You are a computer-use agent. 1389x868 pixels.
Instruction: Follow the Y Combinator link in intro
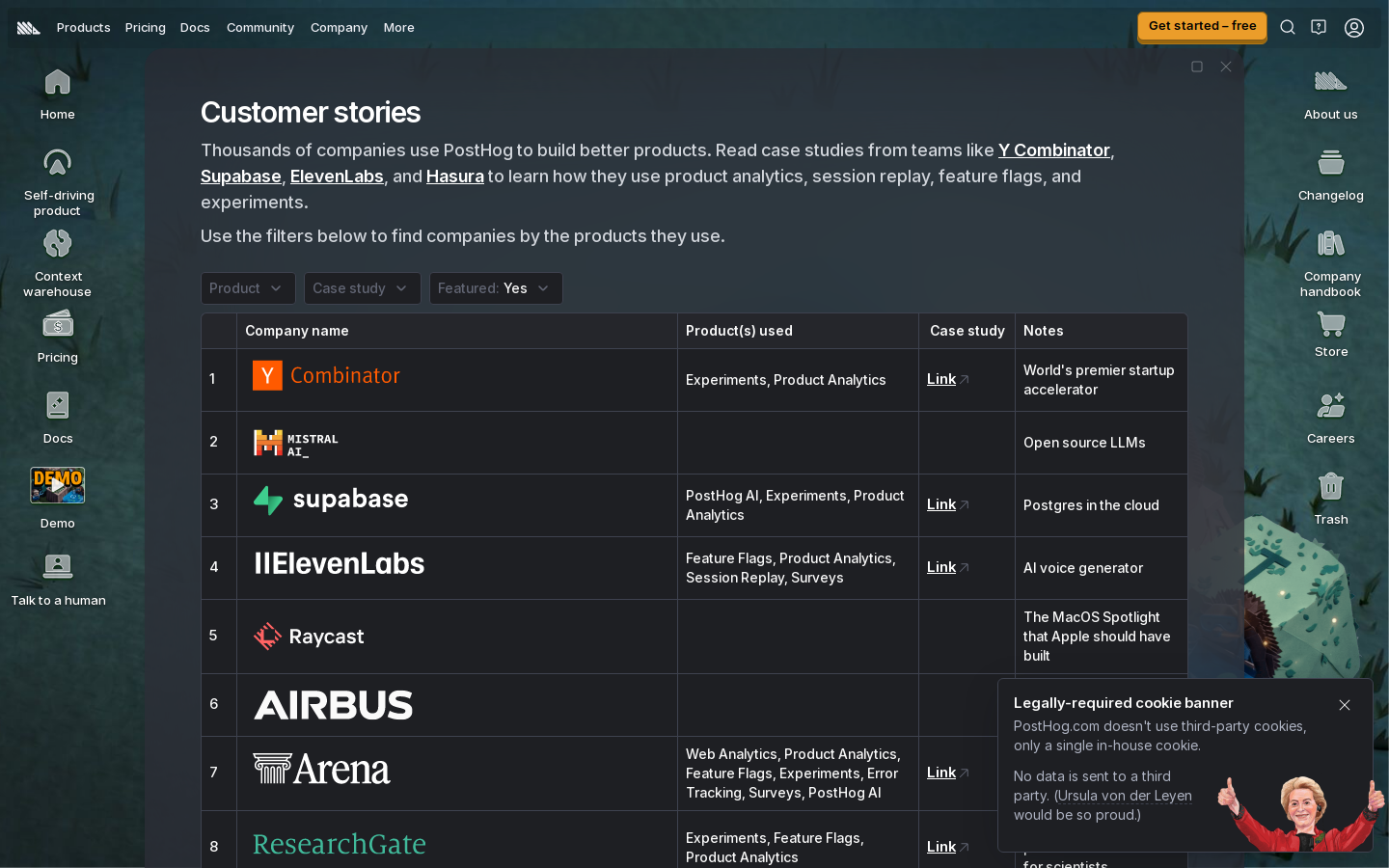tap(1054, 150)
